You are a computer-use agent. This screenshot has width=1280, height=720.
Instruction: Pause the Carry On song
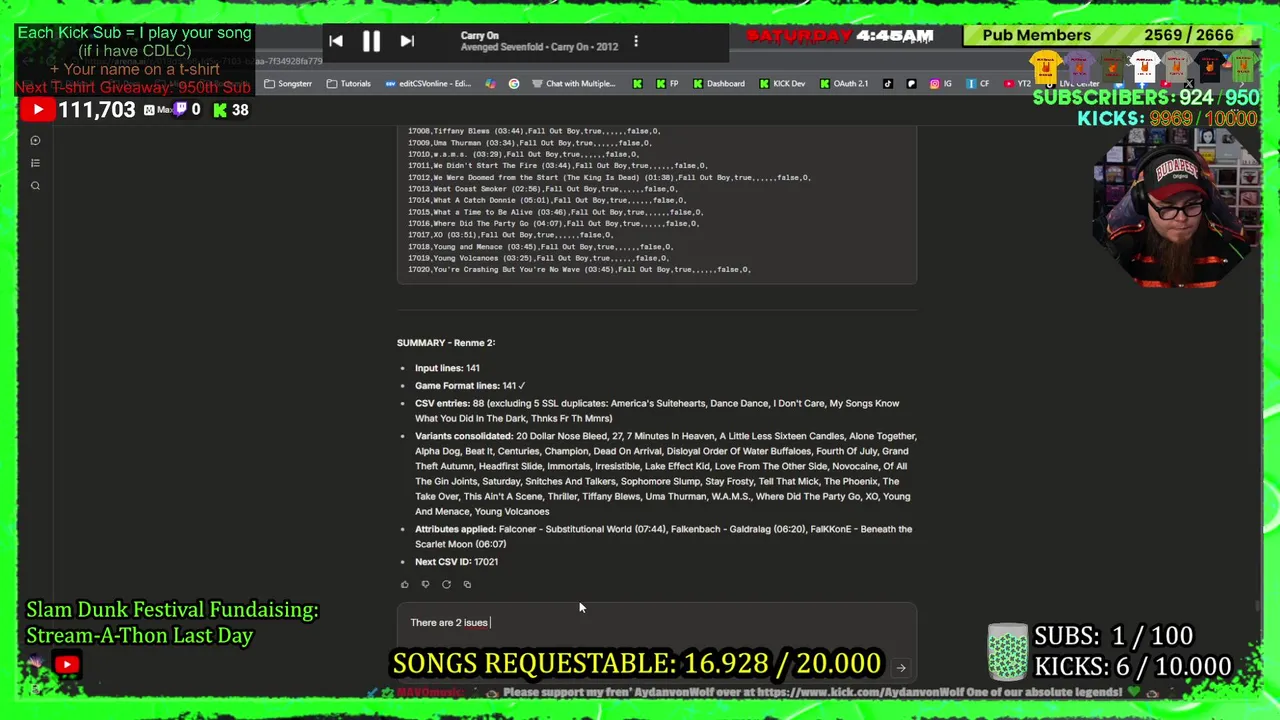click(x=371, y=41)
